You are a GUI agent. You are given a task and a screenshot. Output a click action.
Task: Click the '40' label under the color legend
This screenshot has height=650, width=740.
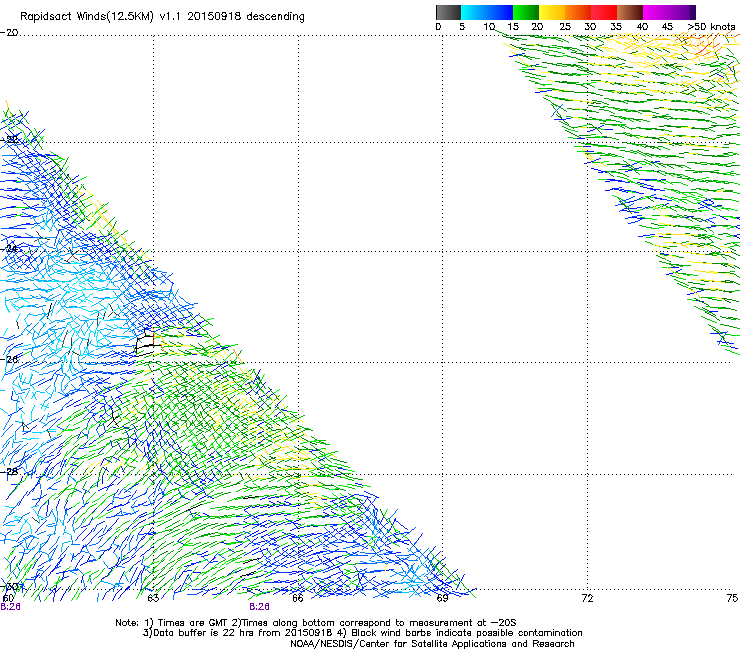[642, 27]
